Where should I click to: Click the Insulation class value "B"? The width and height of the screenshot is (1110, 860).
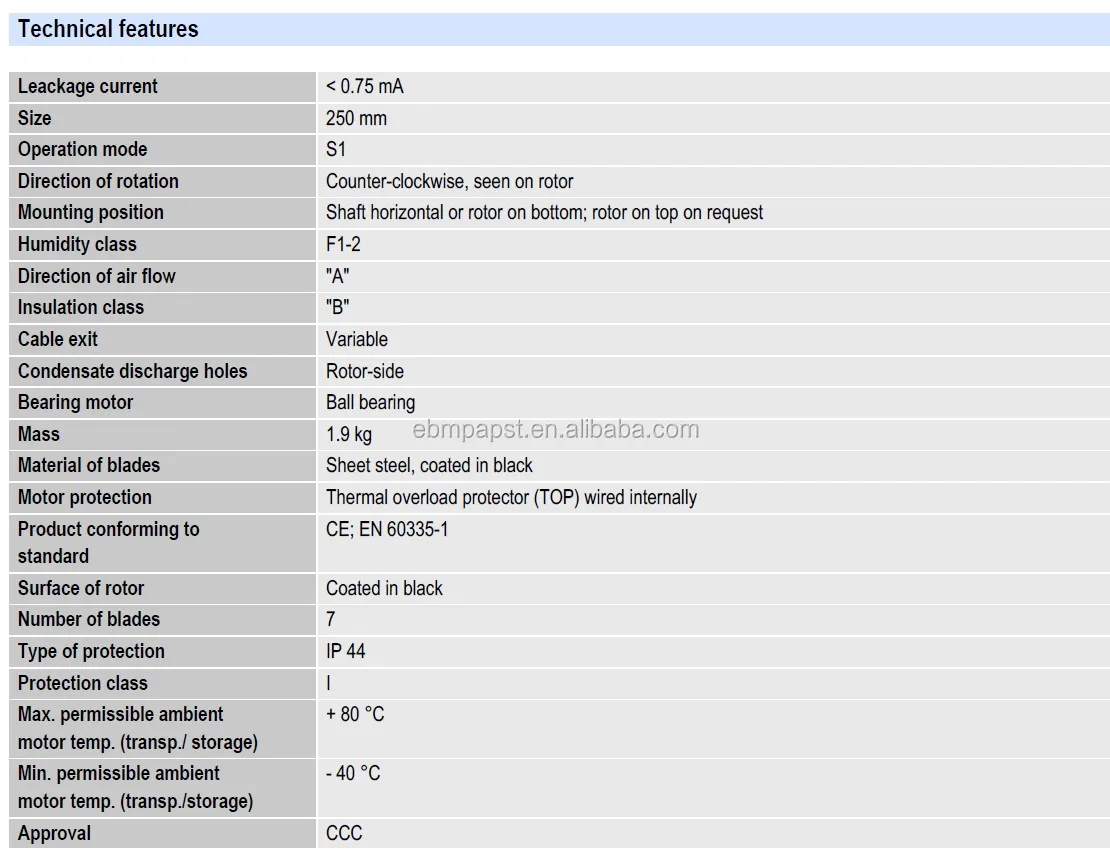tap(338, 307)
